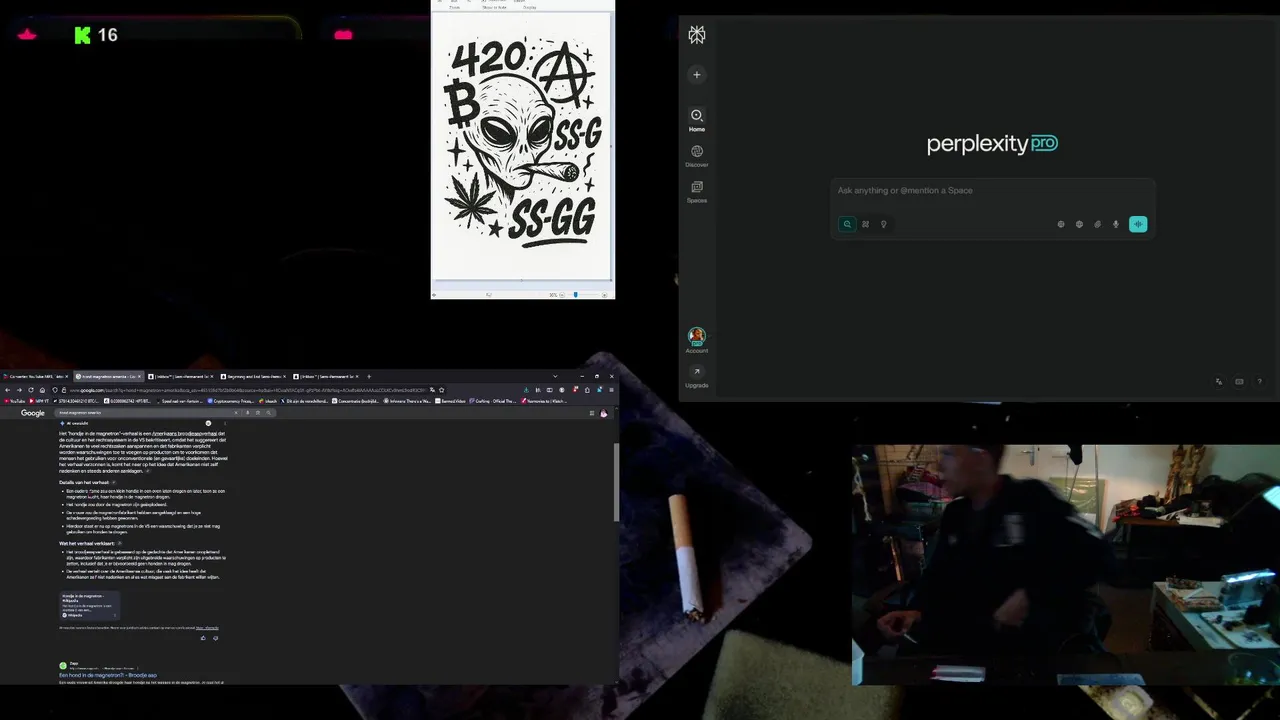Open the Banned Video bookmark
The height and width of the screenshot is (720, 1280).
450,401
